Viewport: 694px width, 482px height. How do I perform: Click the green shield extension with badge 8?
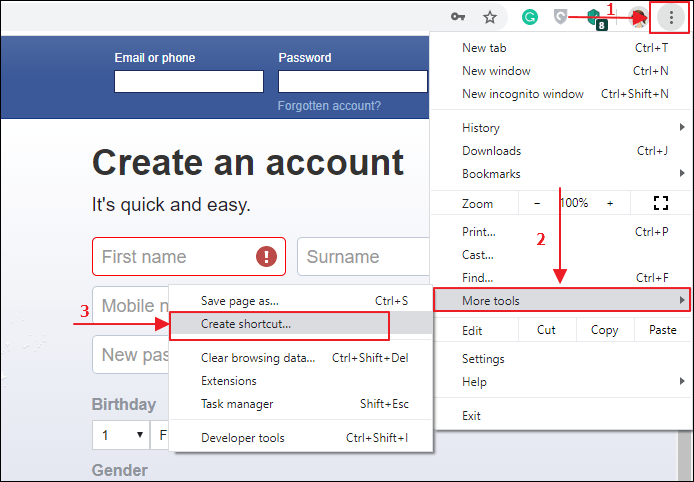(596, 19)
